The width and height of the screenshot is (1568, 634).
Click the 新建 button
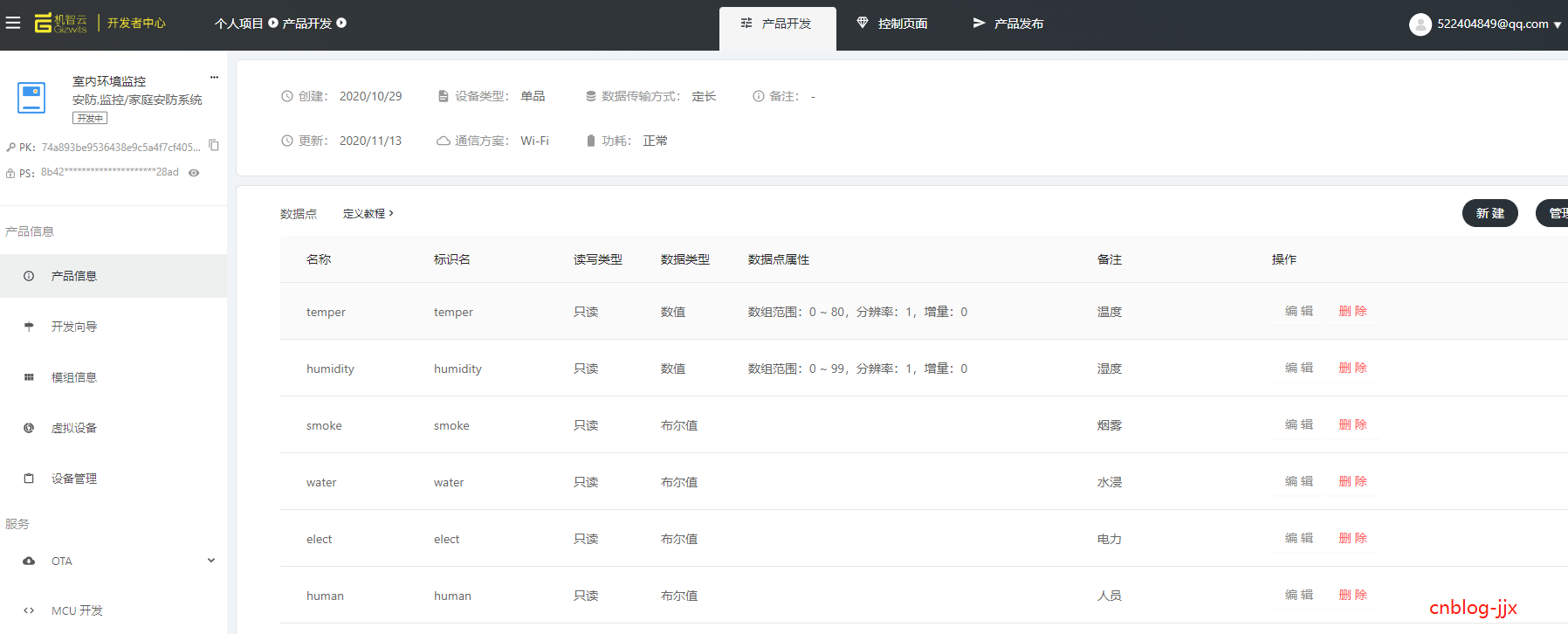[1490, 213]
